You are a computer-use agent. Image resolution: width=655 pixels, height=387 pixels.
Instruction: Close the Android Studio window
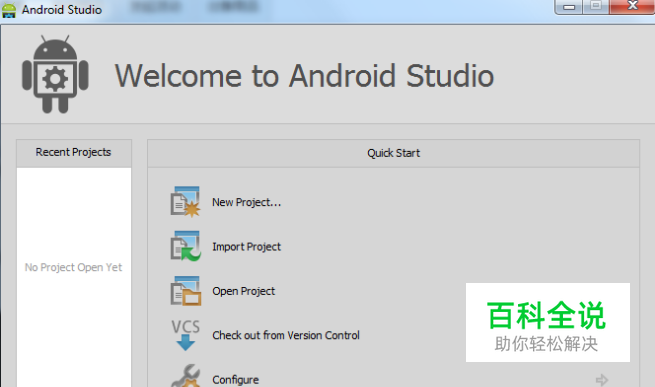pyautogui.click(x=632, y=6)
